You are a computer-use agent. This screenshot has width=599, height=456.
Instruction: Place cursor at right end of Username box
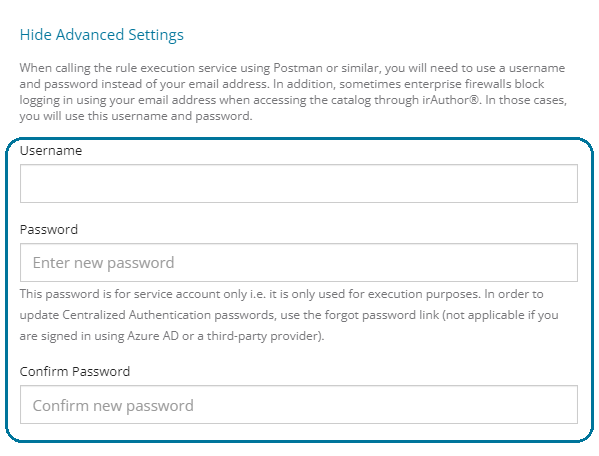click(571, 183)
